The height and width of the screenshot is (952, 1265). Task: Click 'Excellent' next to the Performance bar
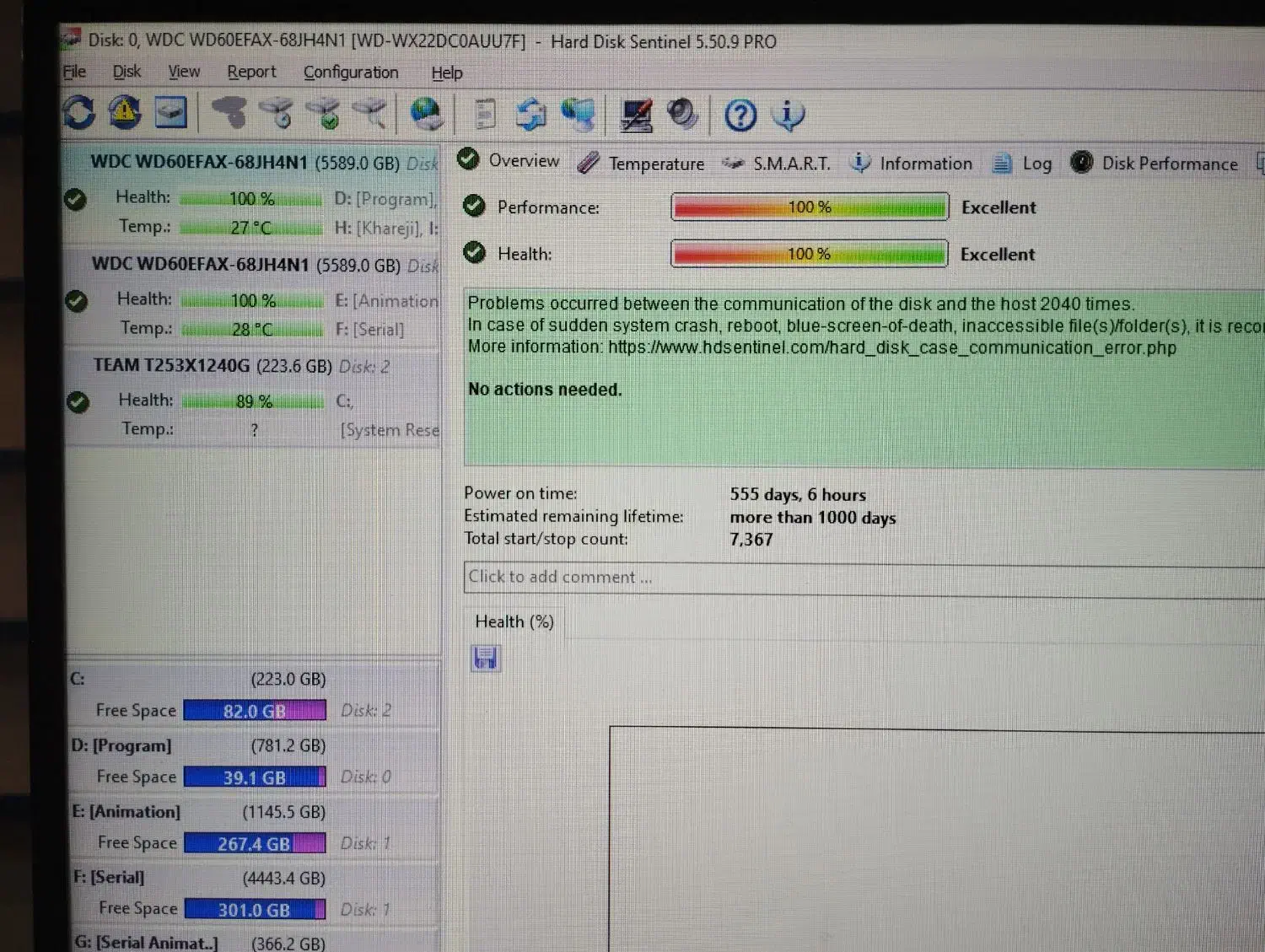[x=999, y=207]
